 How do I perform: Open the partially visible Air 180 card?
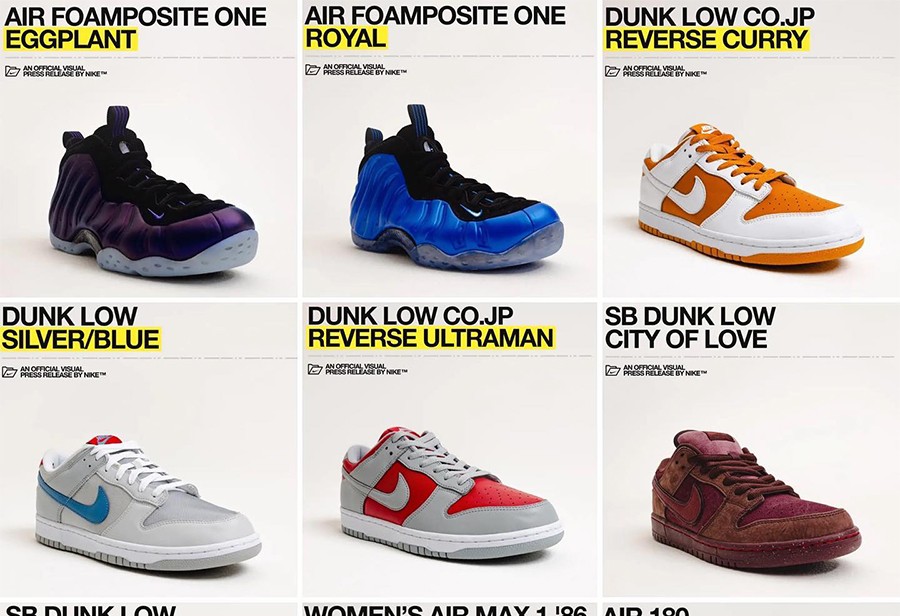pos(751,609)
